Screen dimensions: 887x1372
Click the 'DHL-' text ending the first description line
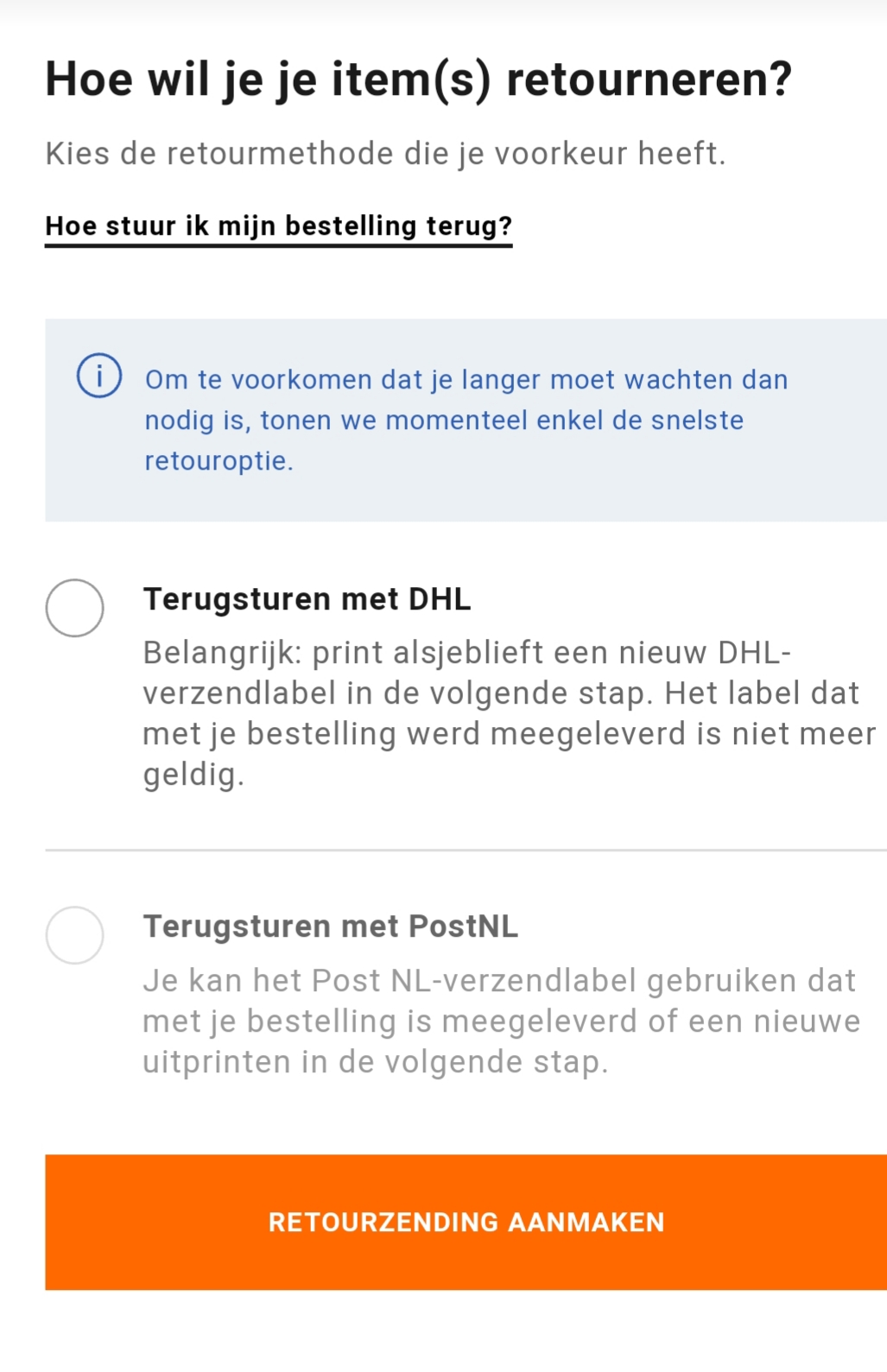(x=755, y=653)
